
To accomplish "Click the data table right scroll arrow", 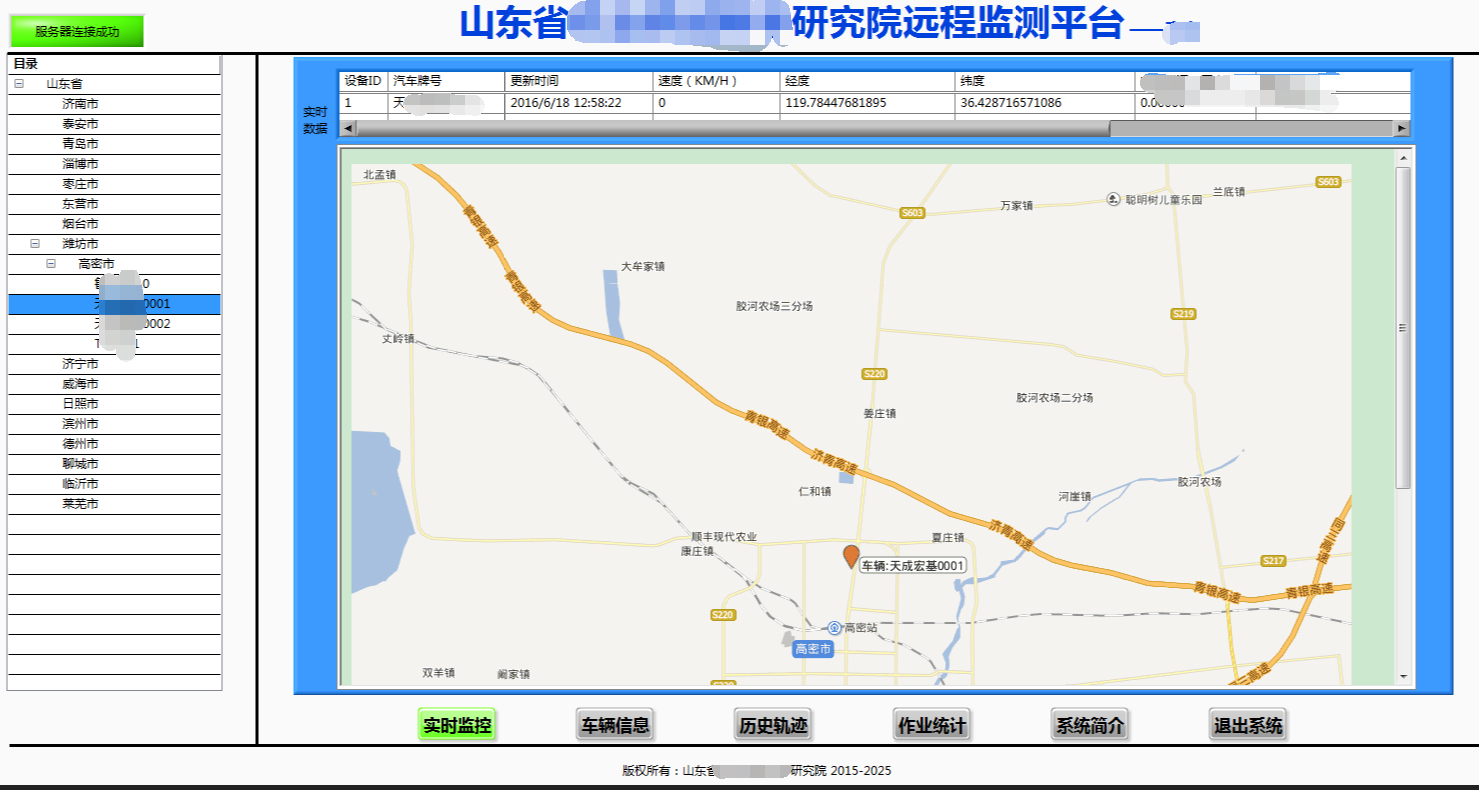I will coord(1402,128).
